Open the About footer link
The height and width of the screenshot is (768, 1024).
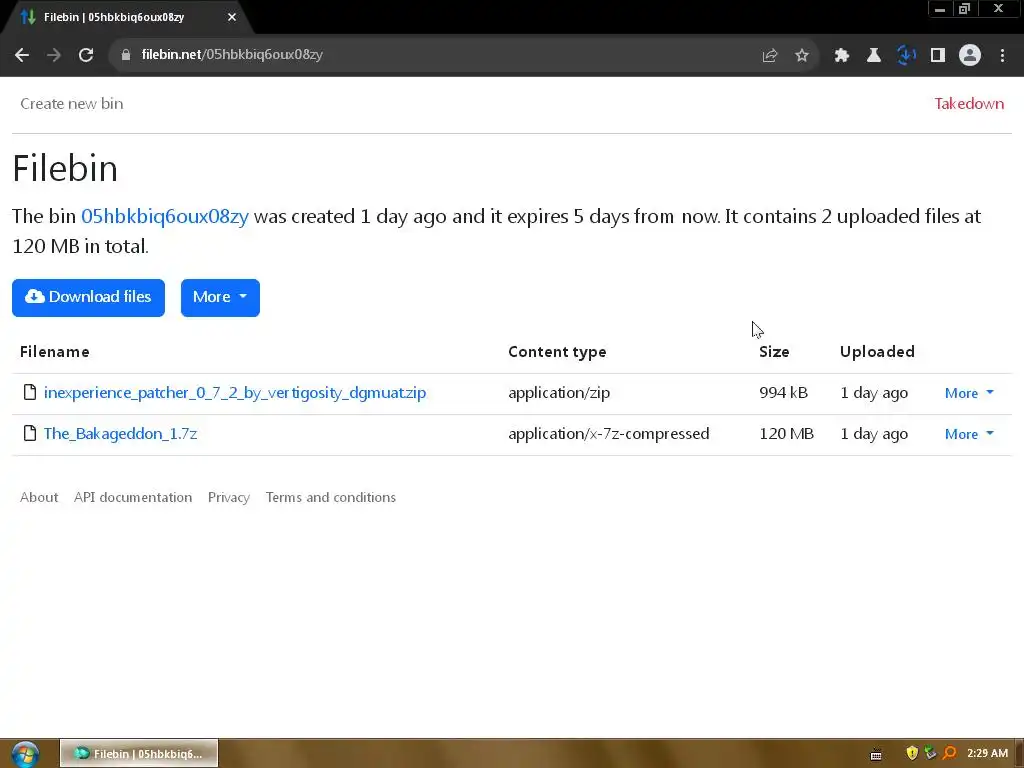(x=39, y=498)
